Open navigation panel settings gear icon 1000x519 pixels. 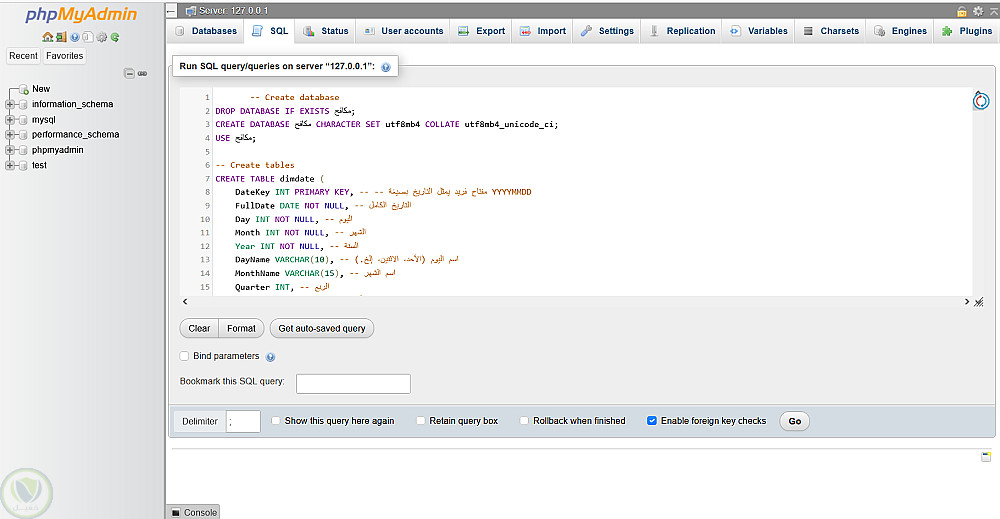(x=101, y=37)
